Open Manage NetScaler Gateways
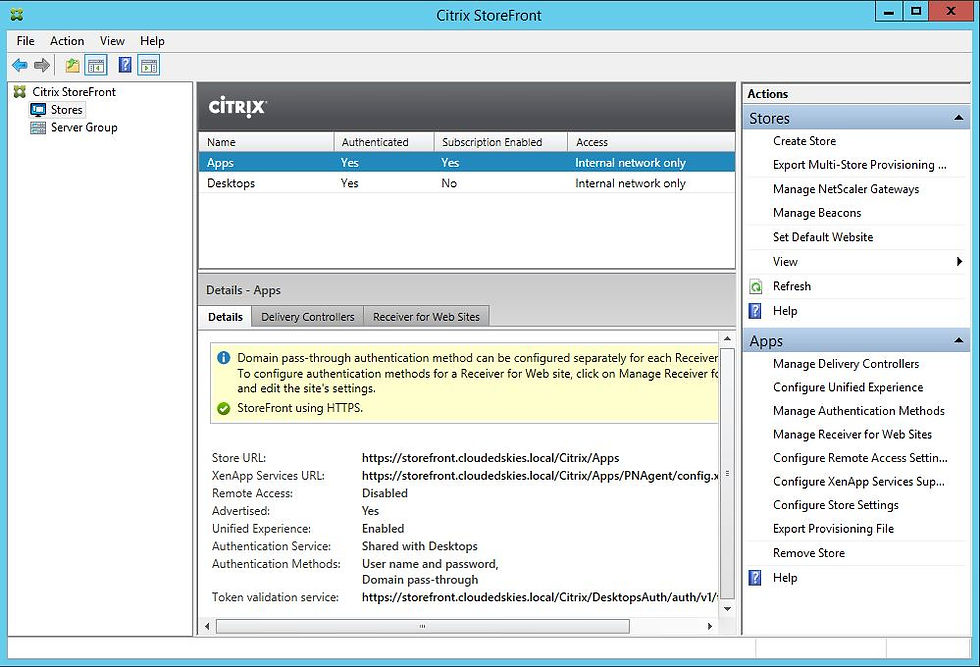Viewport: 980px width, 667px height. [846, 189]
